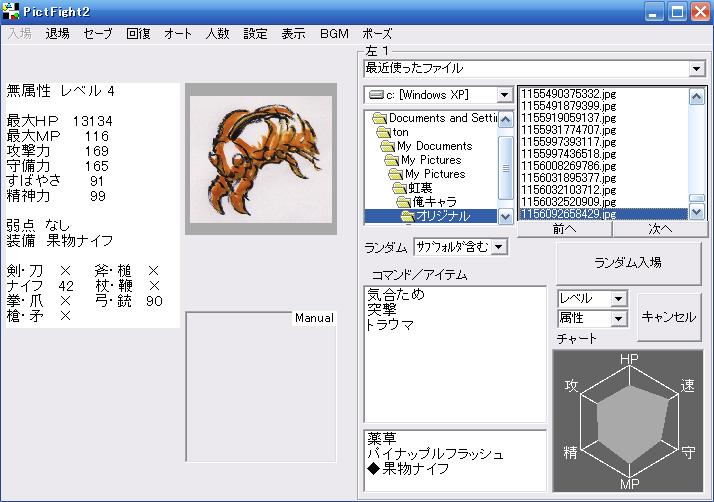Select the 突撃 command
The image size is (714, 502).
point(382,310)
